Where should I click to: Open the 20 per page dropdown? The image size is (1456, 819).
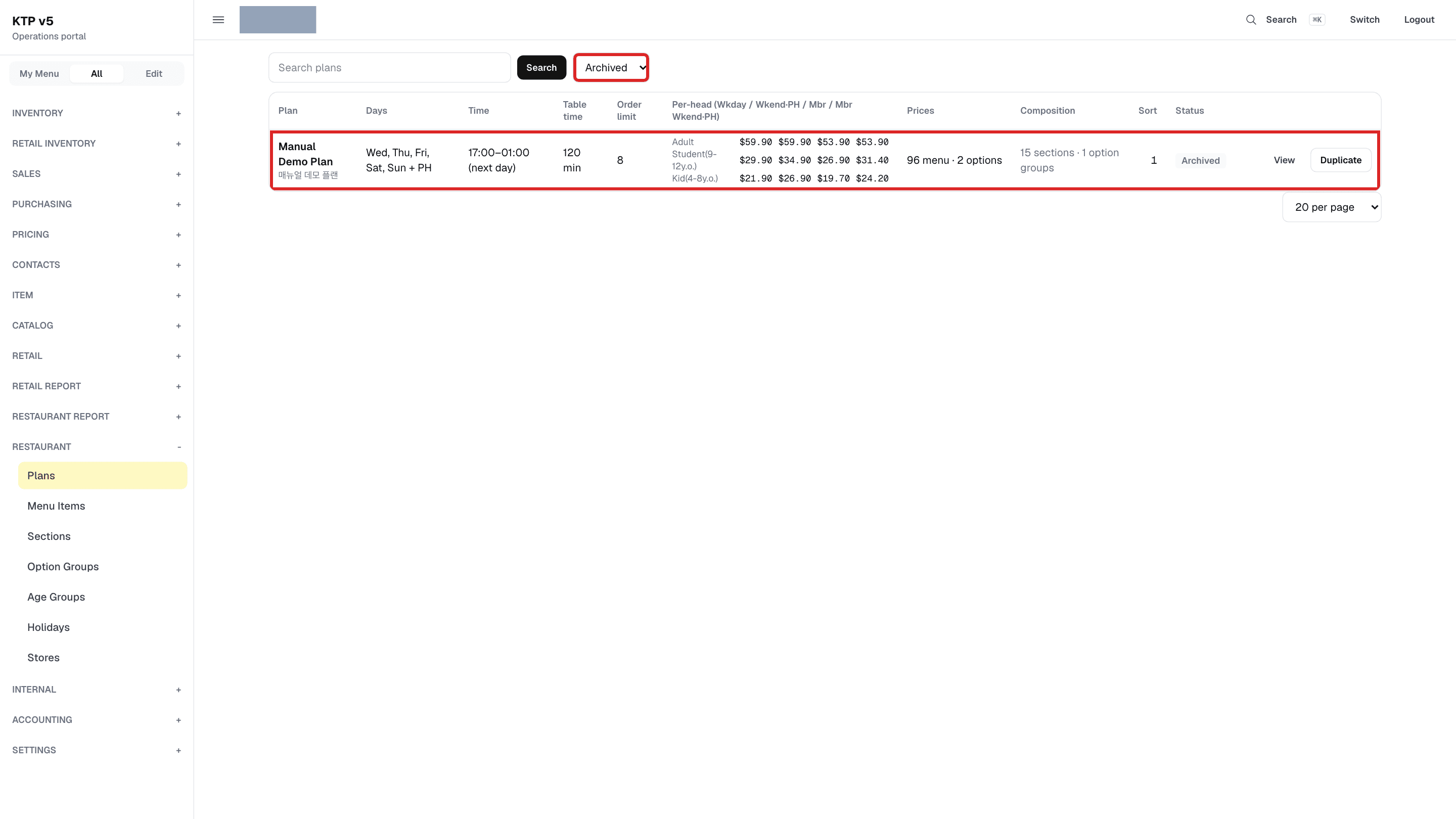(1332, 207)
